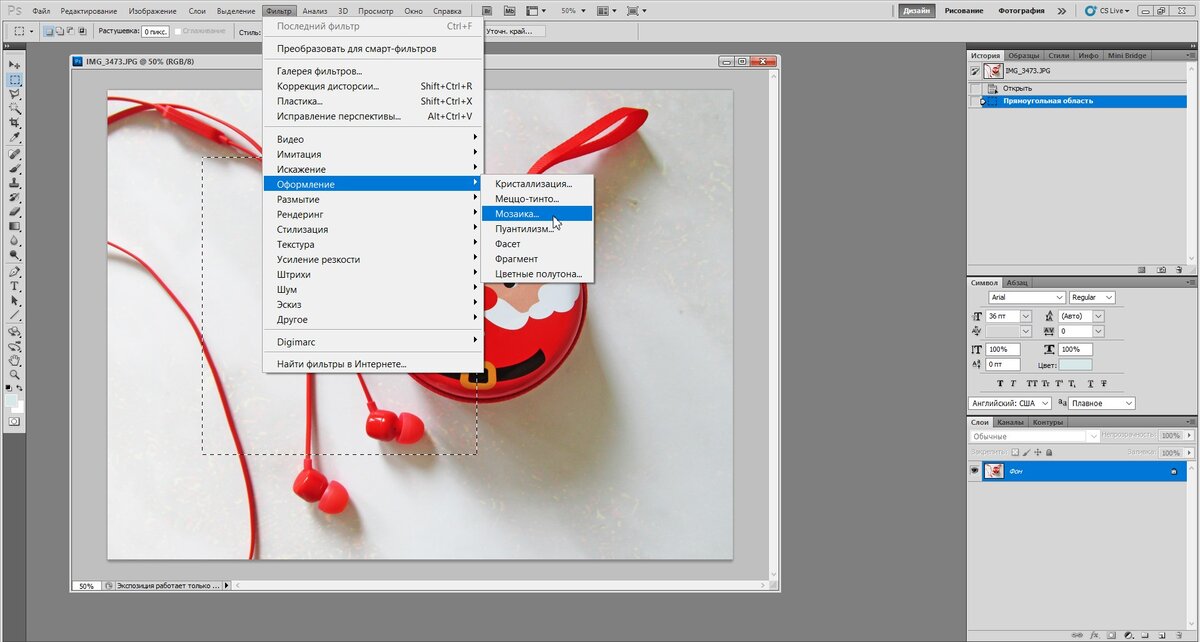1200x642 pixels.
Task: Click Рисование workspace button
Action: 966,10
